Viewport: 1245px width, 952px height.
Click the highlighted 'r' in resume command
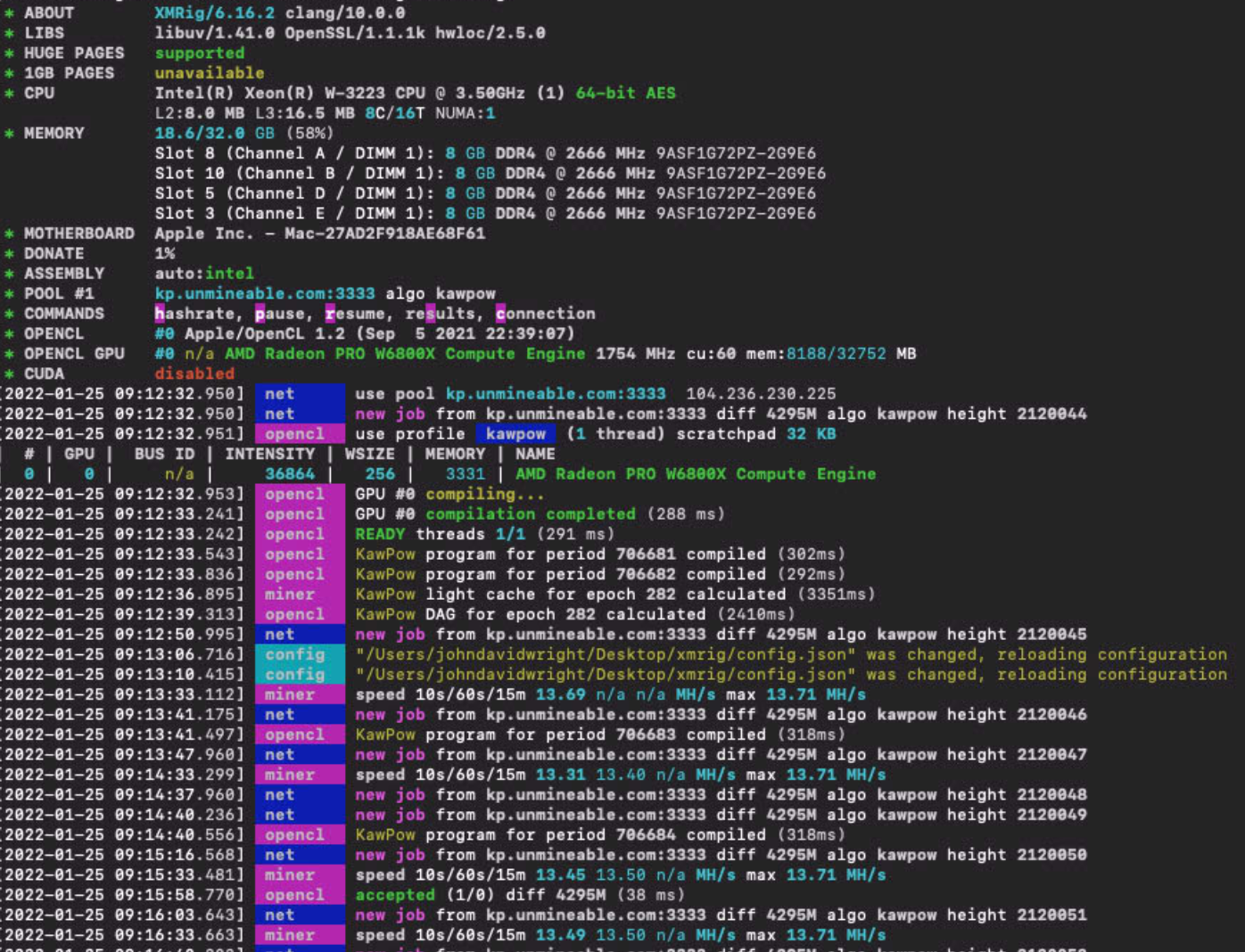coord(330,314)
